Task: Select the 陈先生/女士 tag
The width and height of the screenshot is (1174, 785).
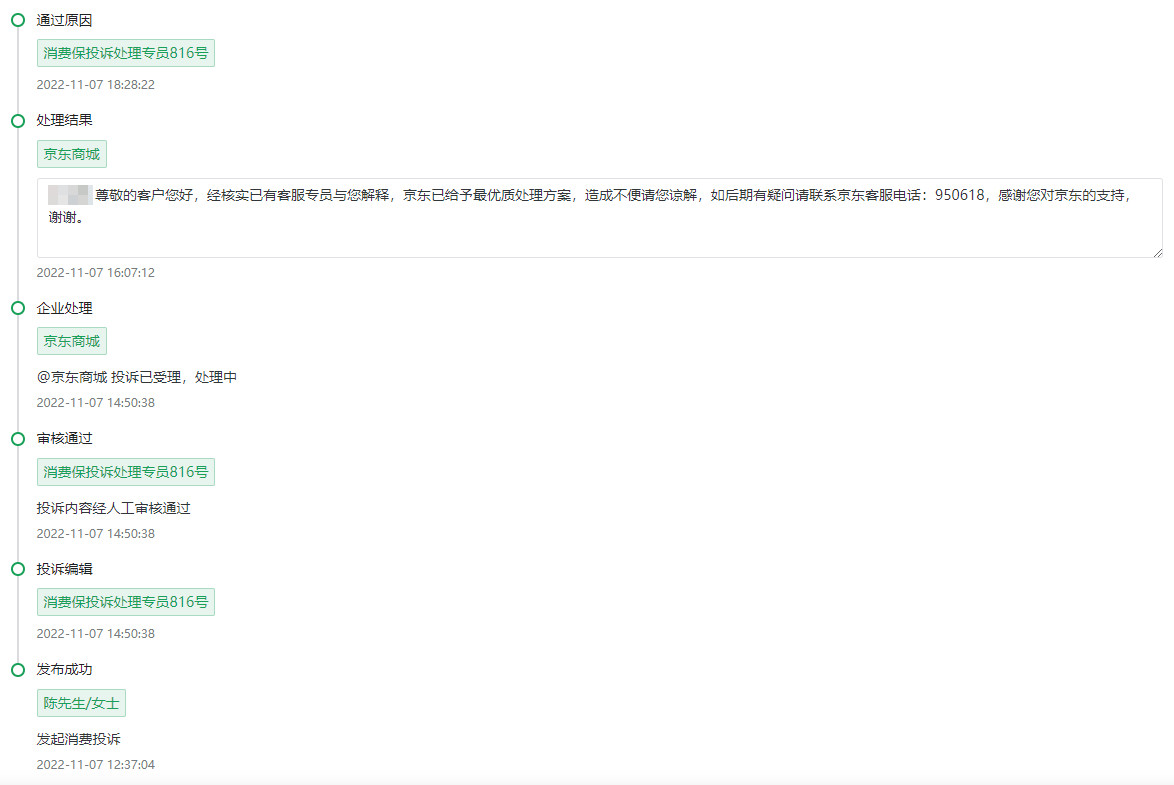Action: pyautogui.click(x=81, y=703)
